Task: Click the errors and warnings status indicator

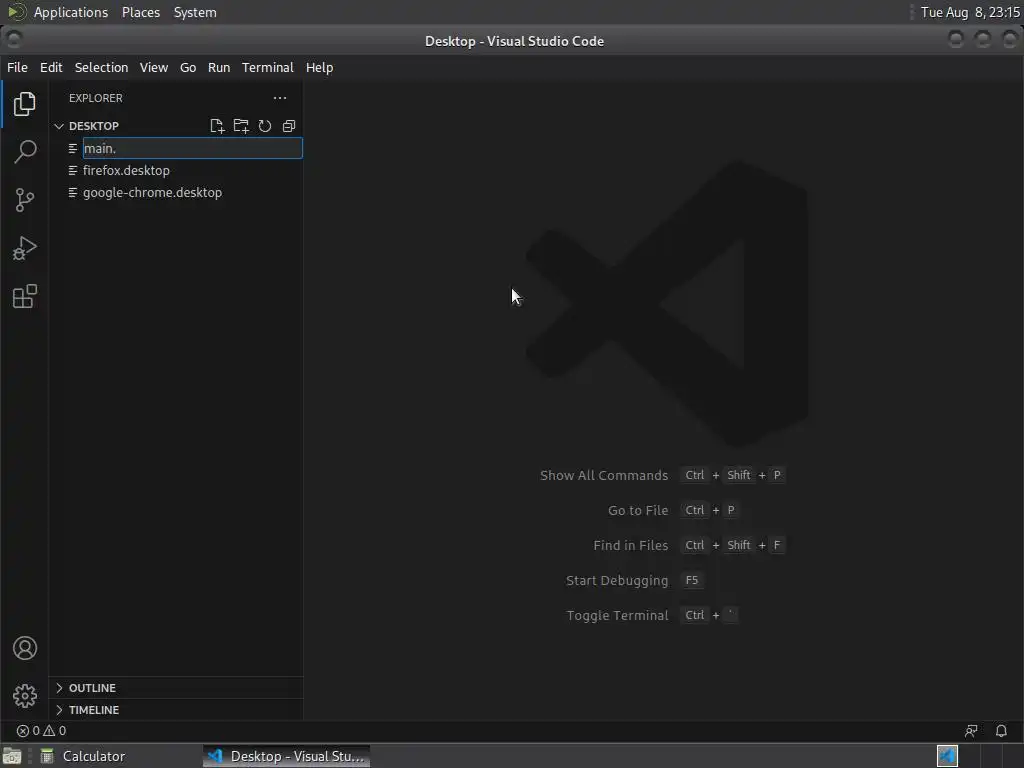Action: click(41, 731)
